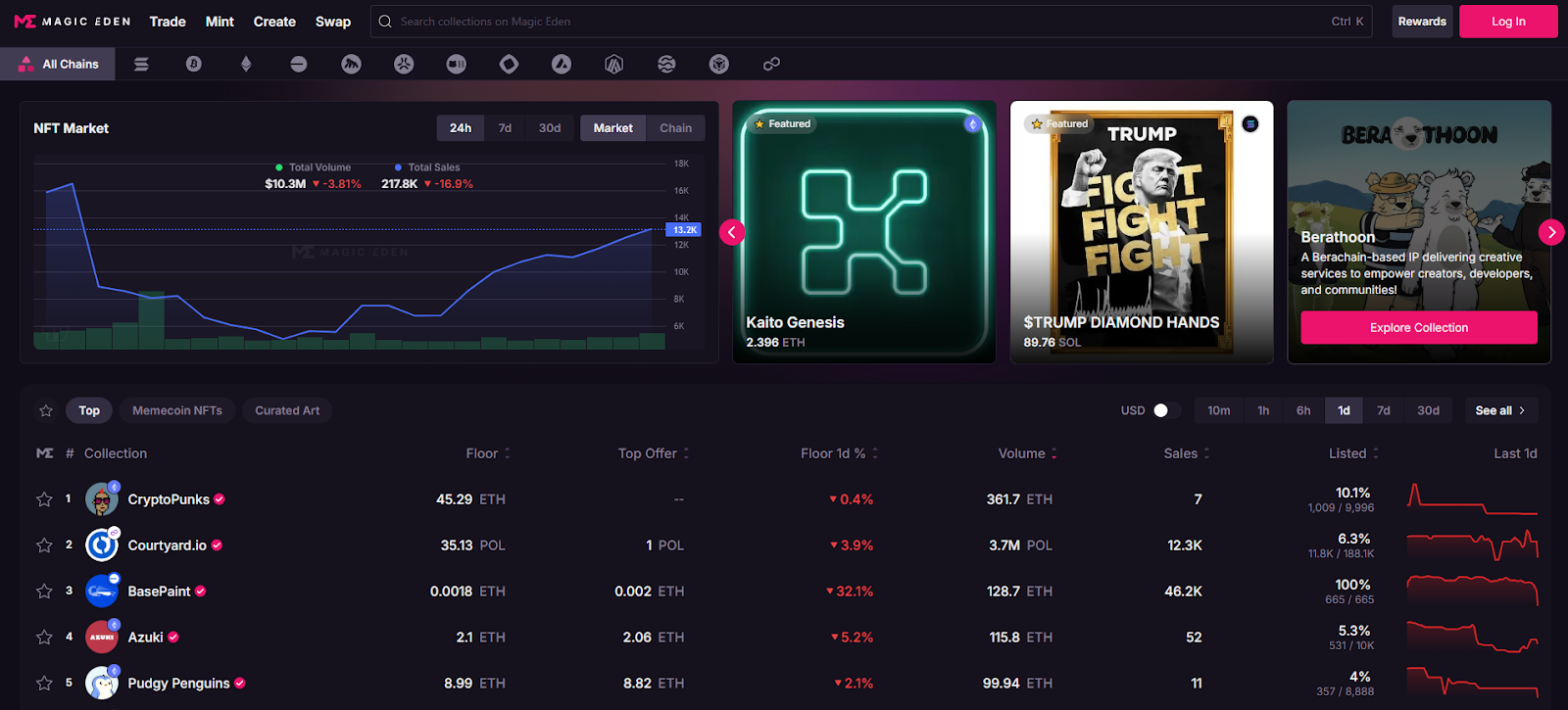The image size is (1568, 710).
Task: Select the Arbitrum chain icon
Action: coord(614,65)
